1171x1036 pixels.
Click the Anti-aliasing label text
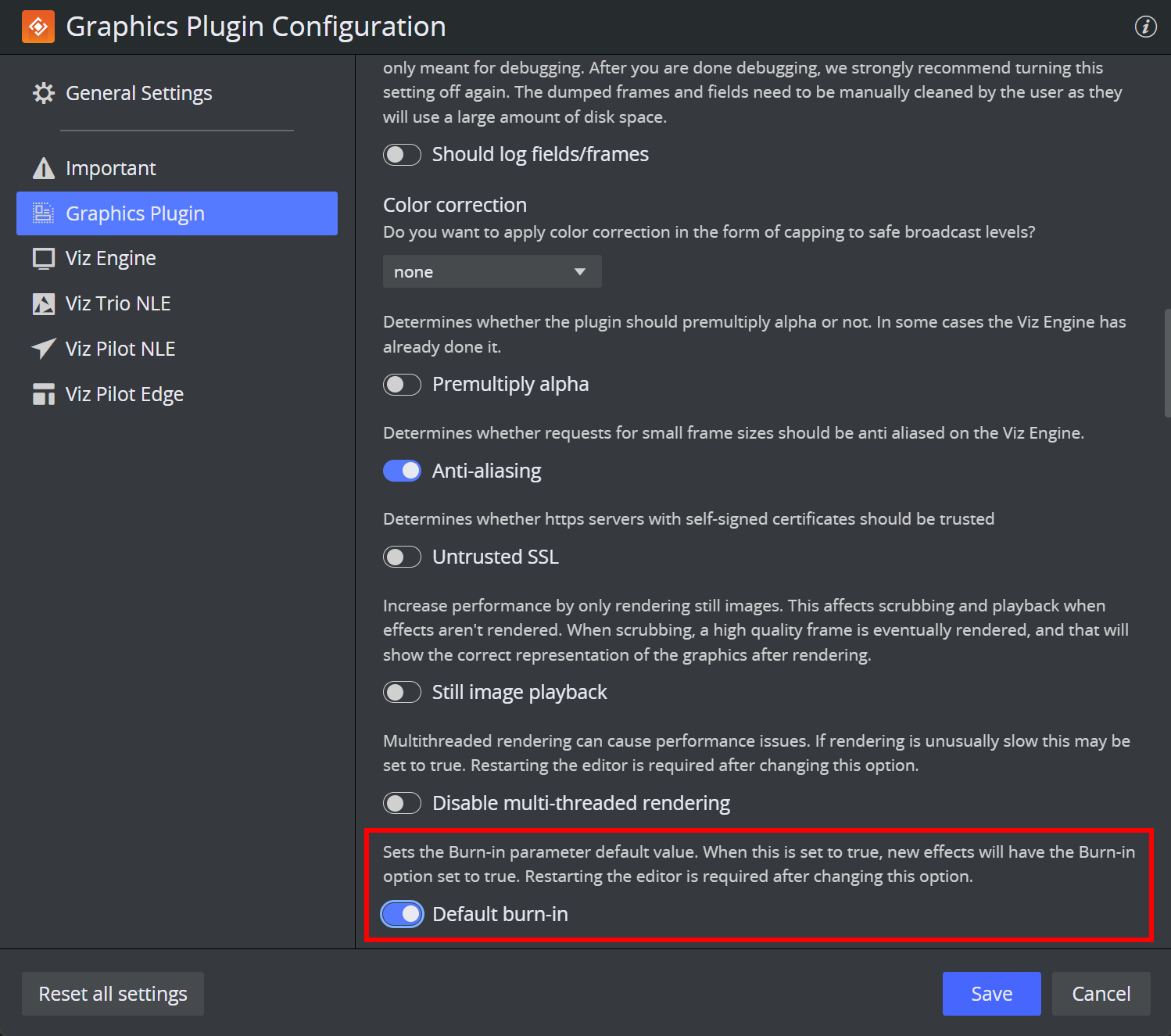(486, 471)
